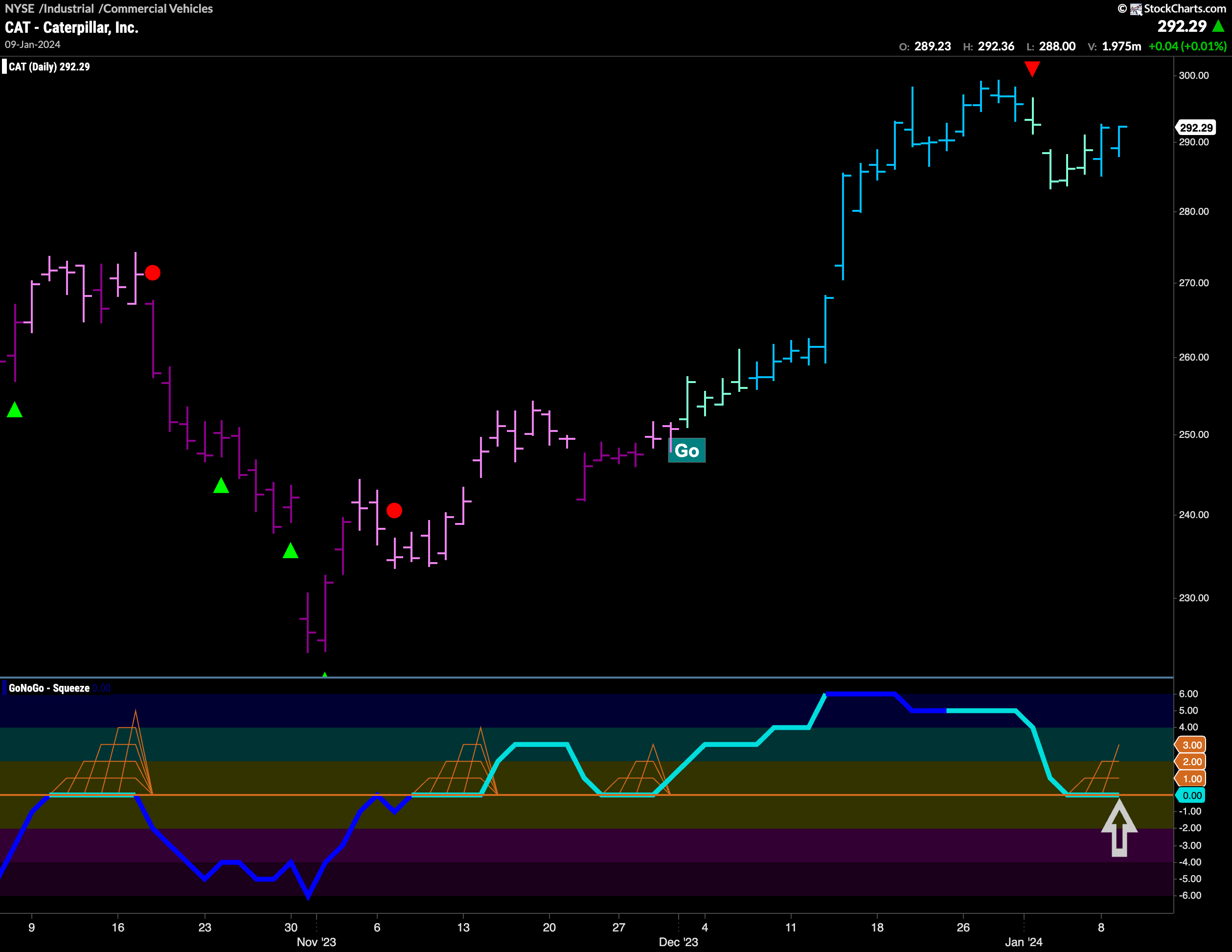Click the red circle marker near the 240 level

[x=394, y=511]
